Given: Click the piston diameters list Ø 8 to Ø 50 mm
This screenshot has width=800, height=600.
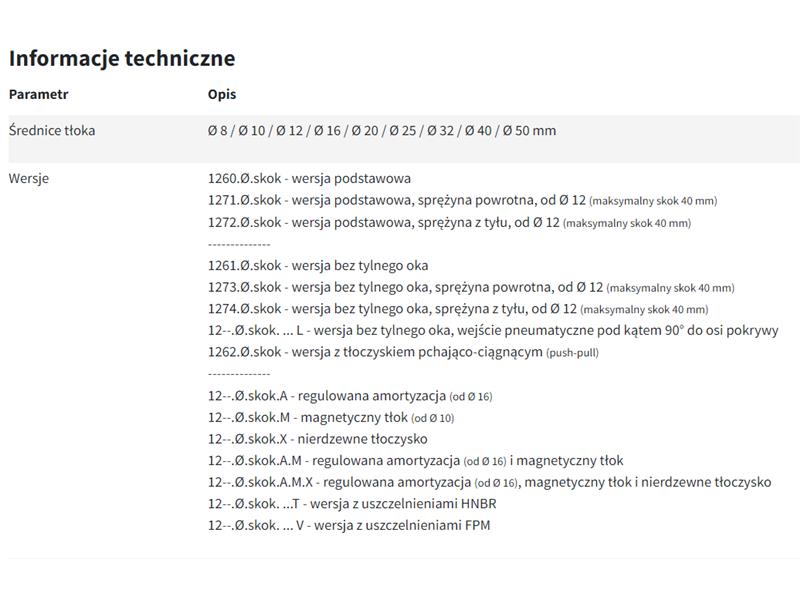Looking at the screenshot, I should click(x=382, y=130).
